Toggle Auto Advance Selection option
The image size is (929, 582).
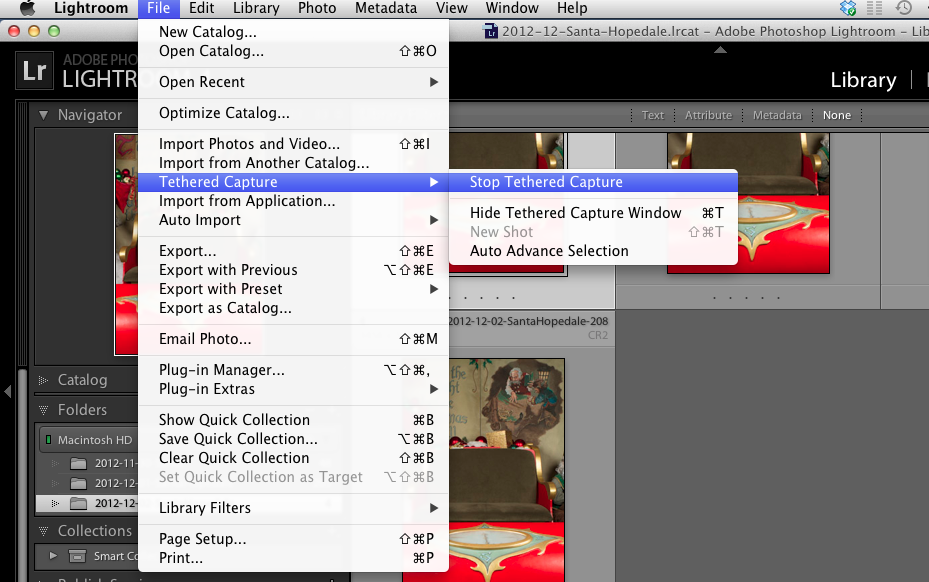point(549,251)
